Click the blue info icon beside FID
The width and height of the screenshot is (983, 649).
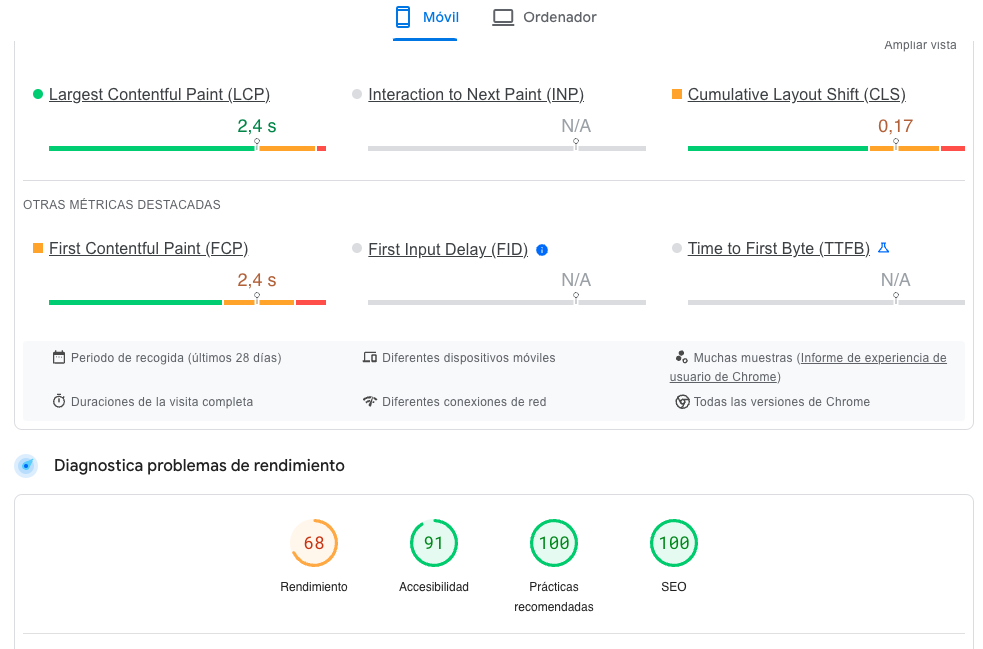pos(542,250)
